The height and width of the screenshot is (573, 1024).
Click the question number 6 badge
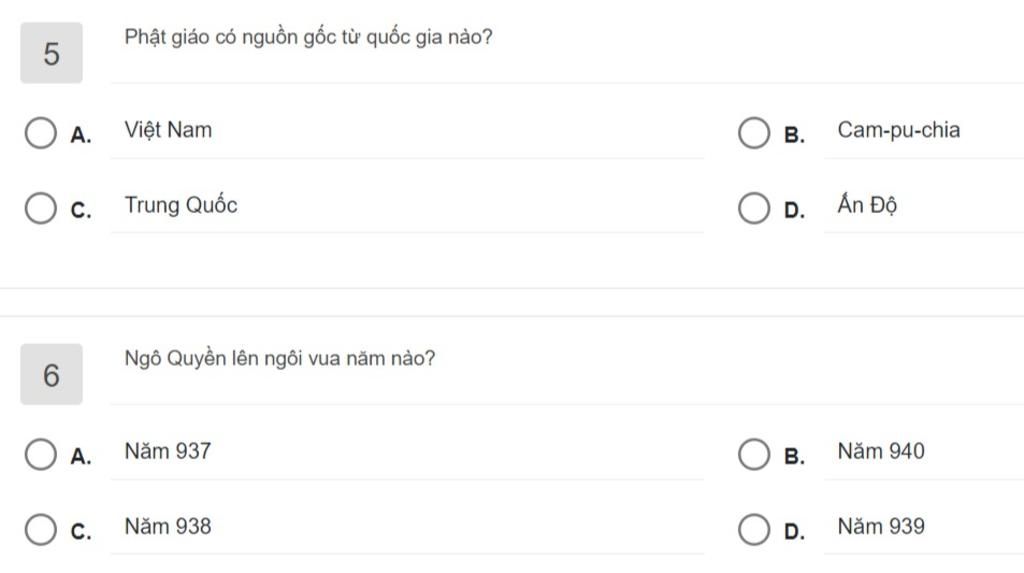(x=52, y=374)
